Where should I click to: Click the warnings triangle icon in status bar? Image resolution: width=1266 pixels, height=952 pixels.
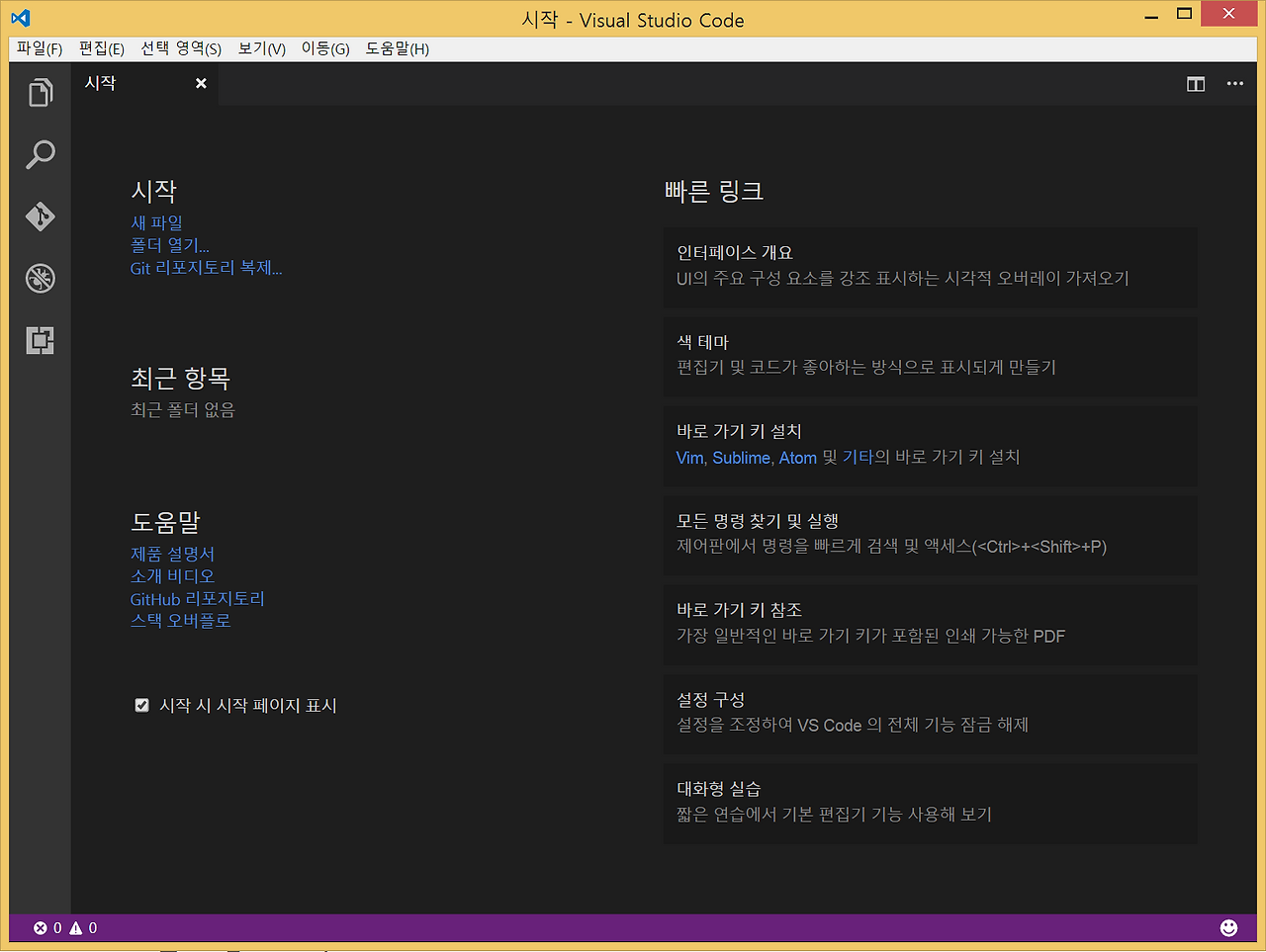click(76, 927)
